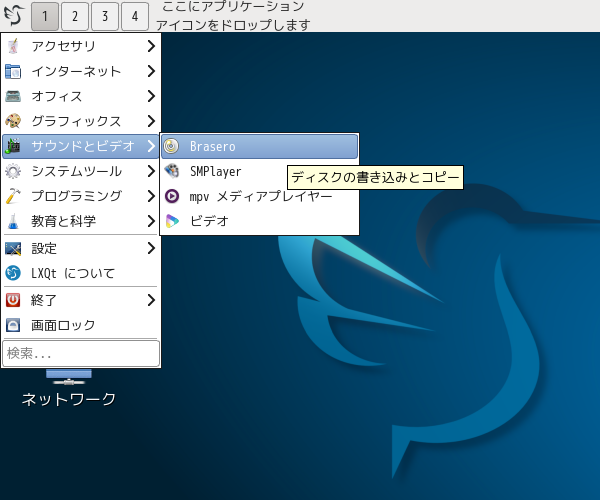The image size is (600, 500).
Task: Click the Brasero disc icon
Action: (x=171, y=146)
